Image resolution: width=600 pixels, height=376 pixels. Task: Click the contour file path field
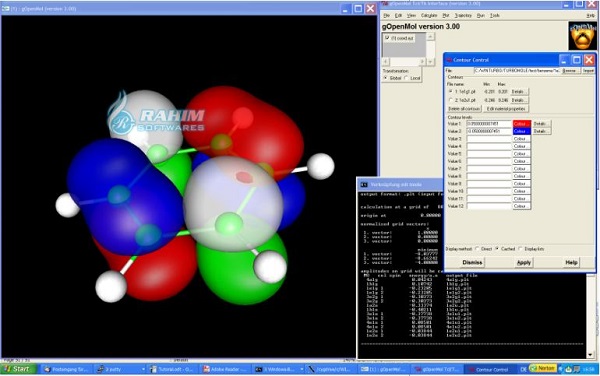click(517, 71)
